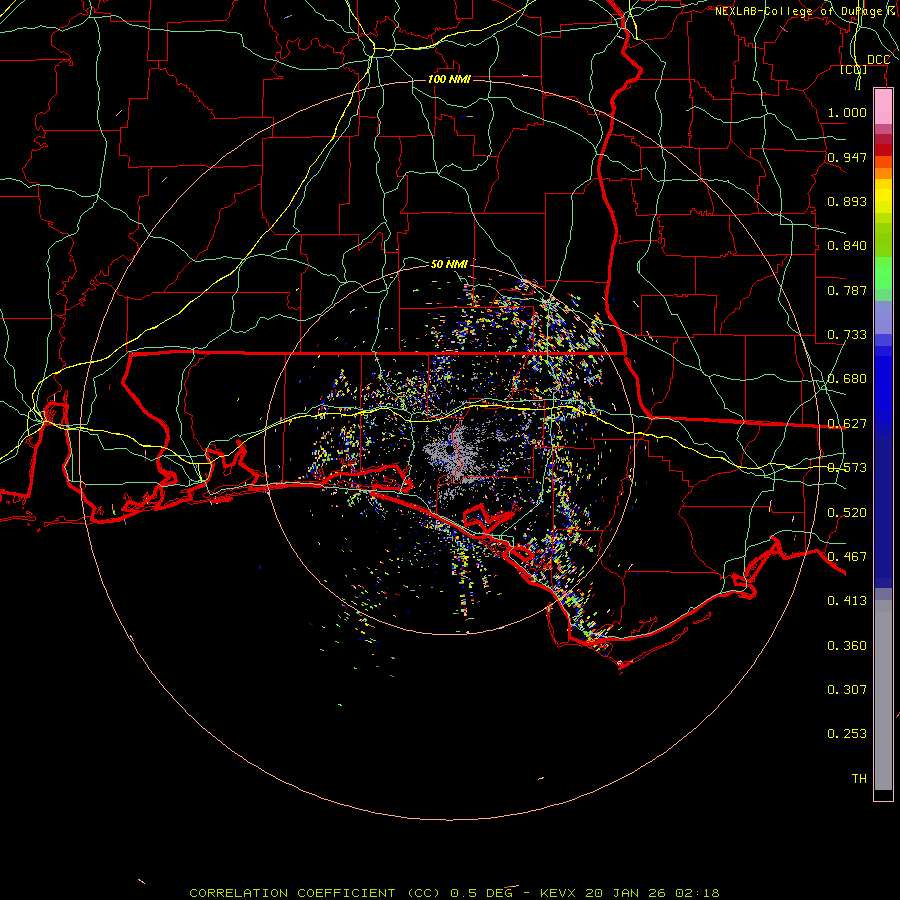The image size is (900, 900).
Task: Click the 0.467 color scale label
Action: 847,556
